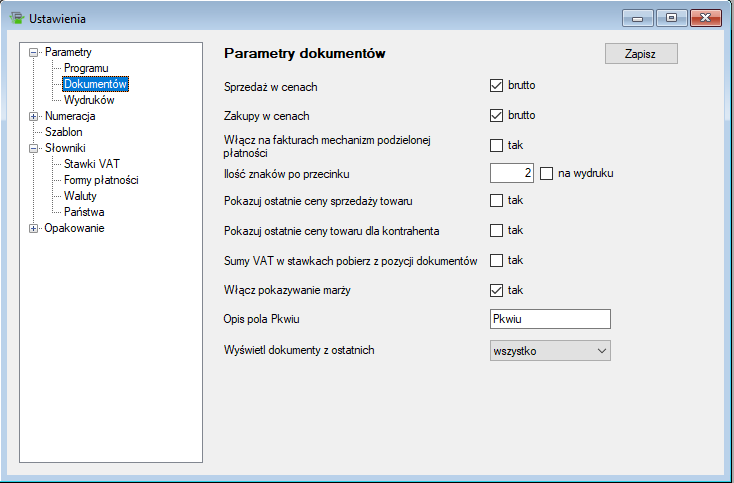Disable Włącz pokazywanie marży checkbox
Image resolution: width=734 pixels, height=483 pixels.
point(497,290)
